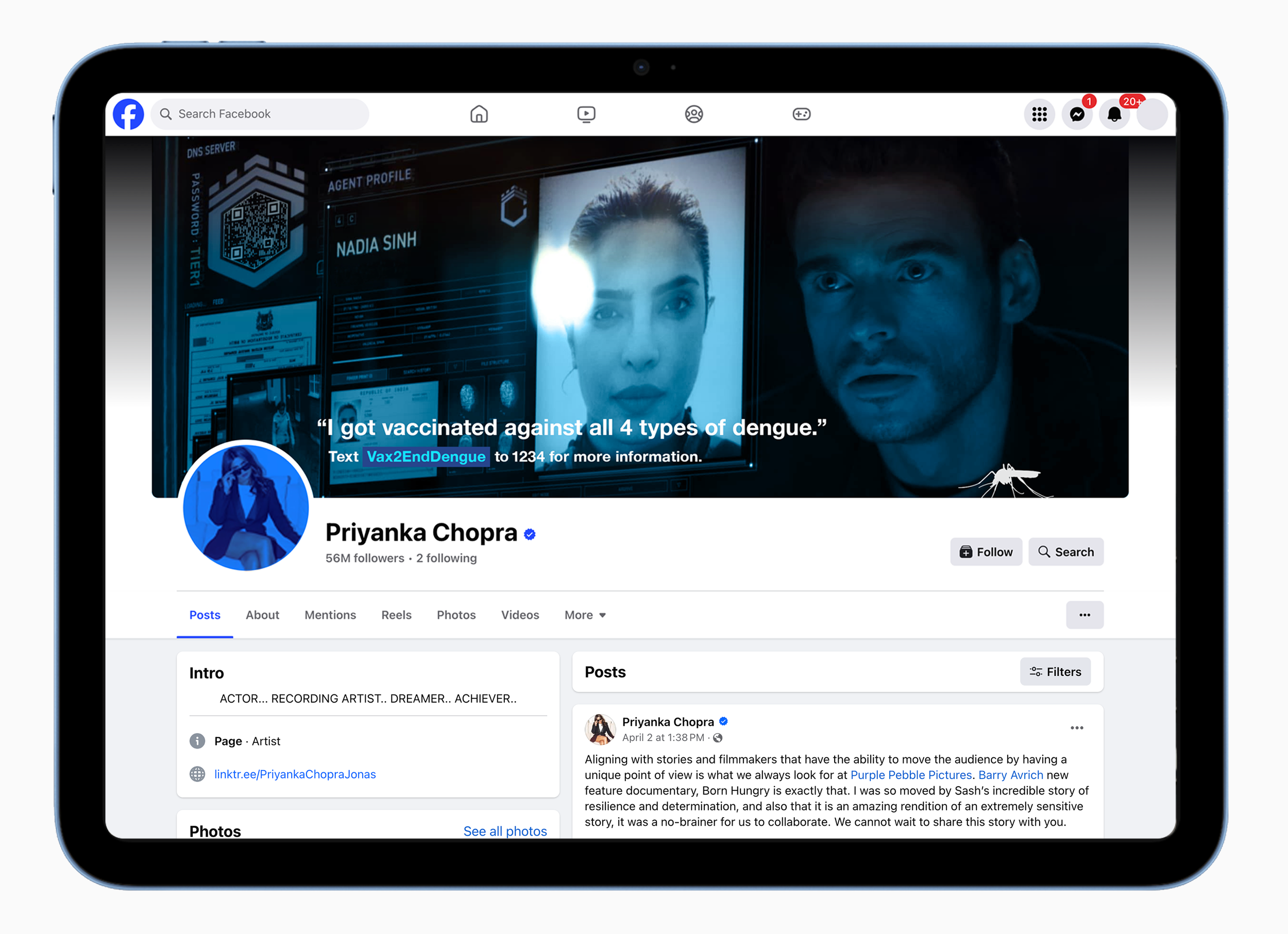Click the Page info icon in Intro
The image size is (1288, 934).
[197, 741]
